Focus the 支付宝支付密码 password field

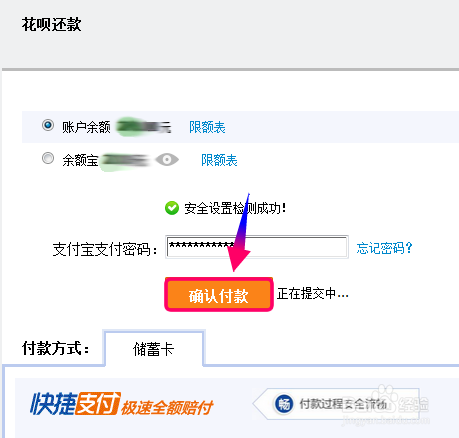click(257, 247)
